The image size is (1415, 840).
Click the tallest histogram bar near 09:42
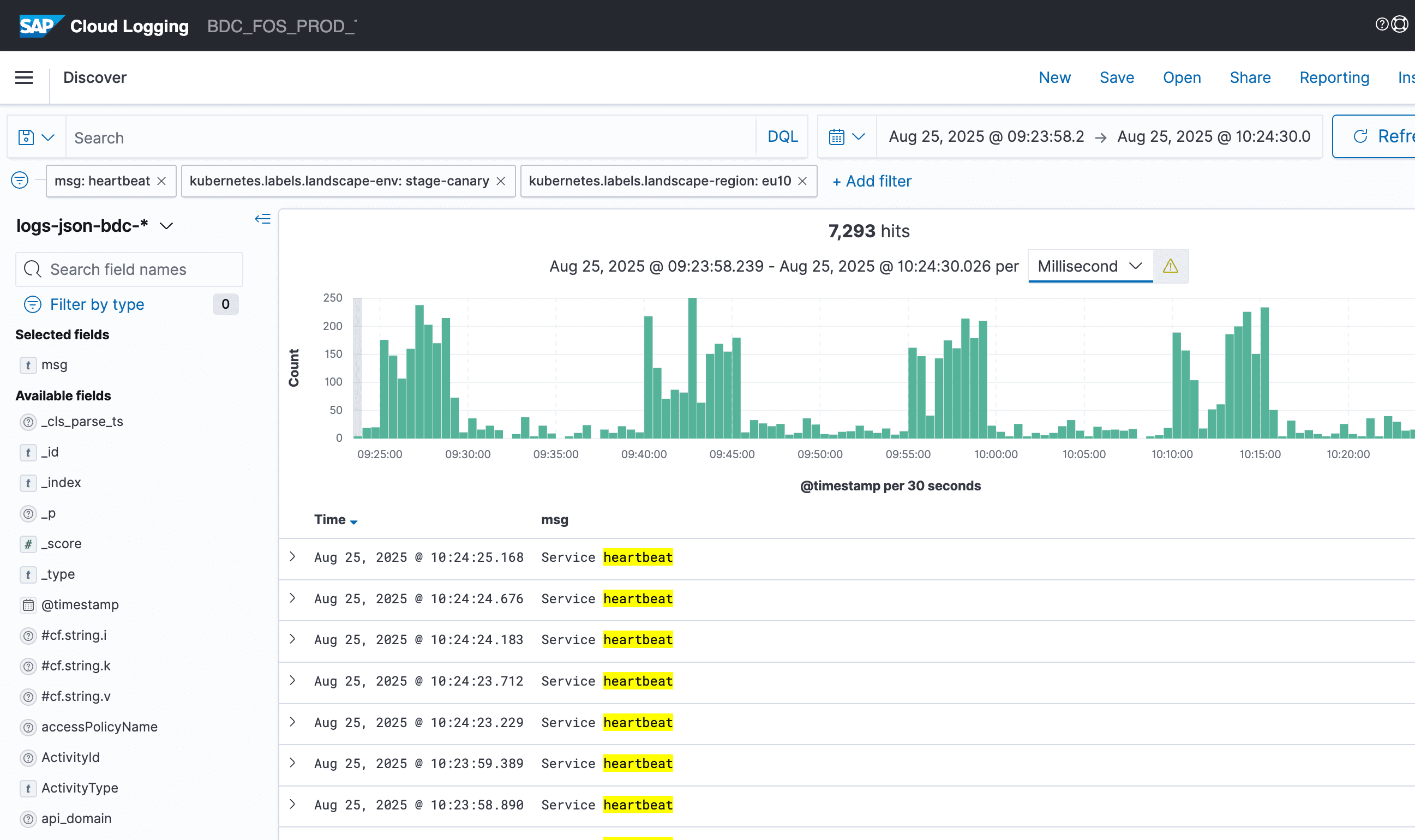coord(692,368)
